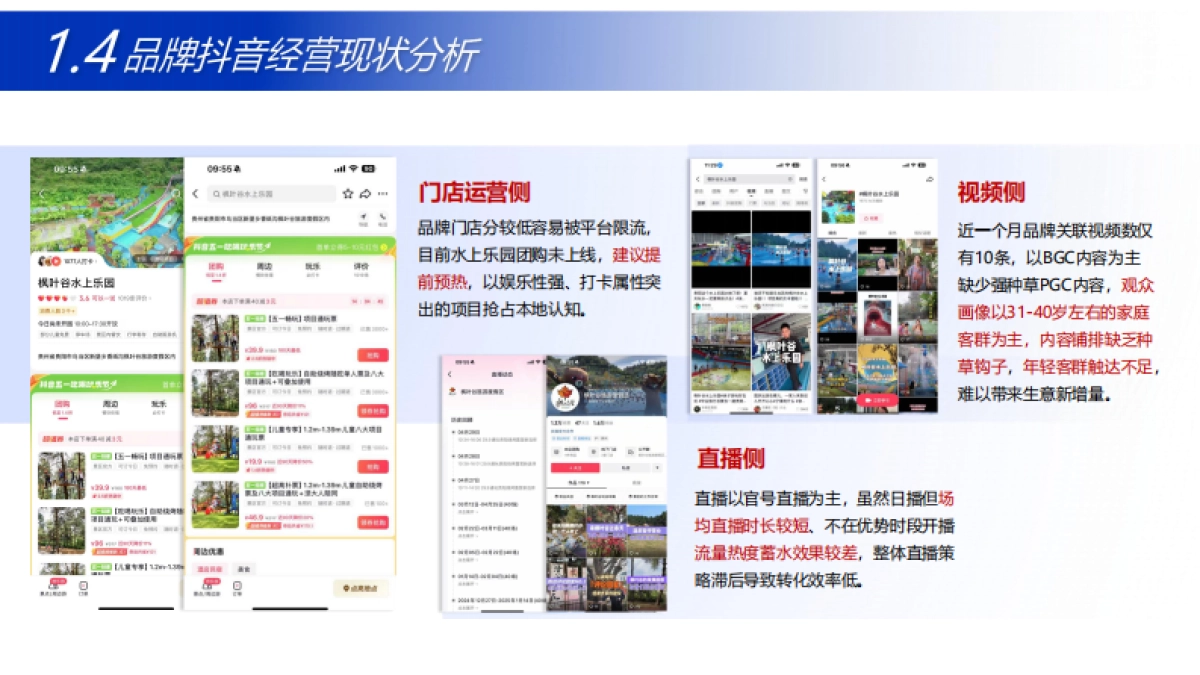
Task: Toggle the like heart on the first search video
Action: pyautogui.click(x=740, y=306)
